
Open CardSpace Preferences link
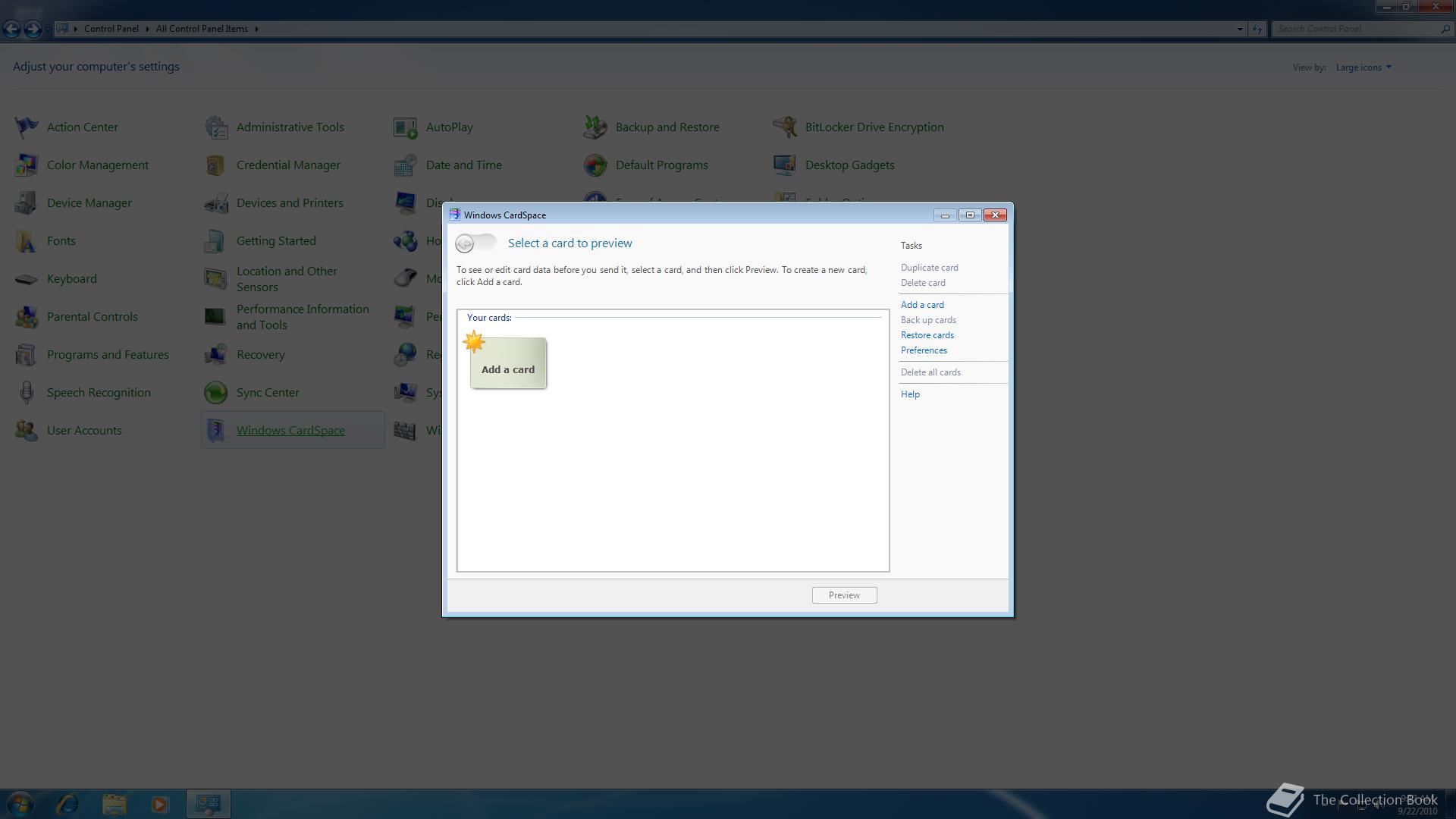pyautogui.click(x=924, y=350)
